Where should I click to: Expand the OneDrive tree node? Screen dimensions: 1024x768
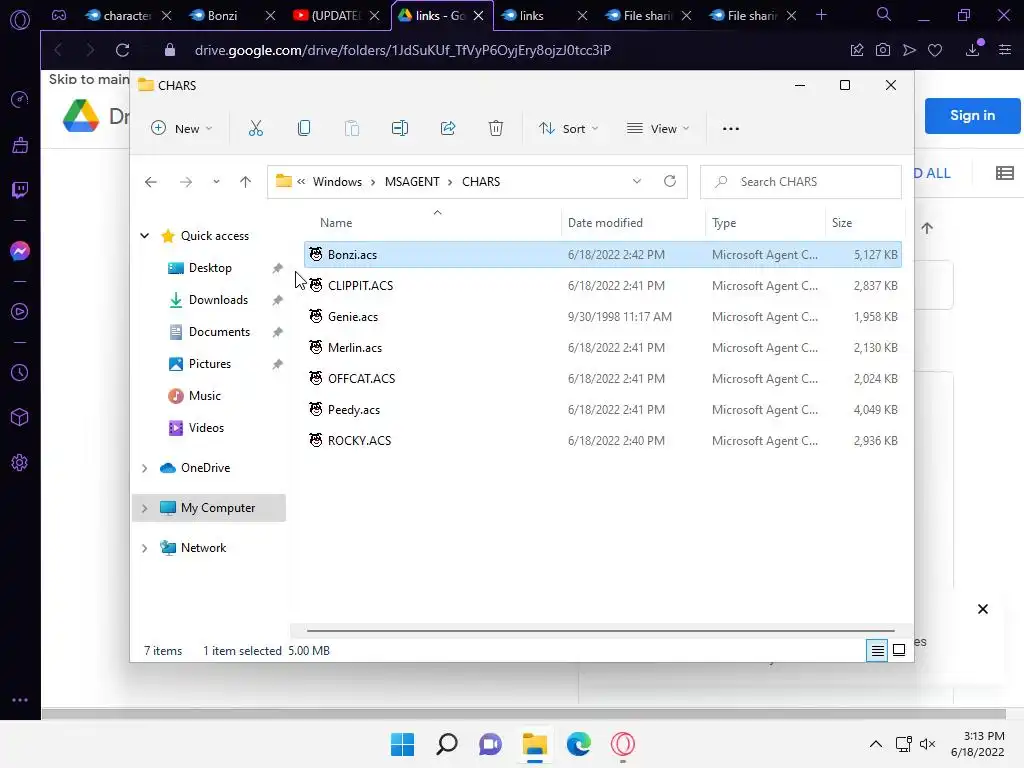tap(144, 468)
